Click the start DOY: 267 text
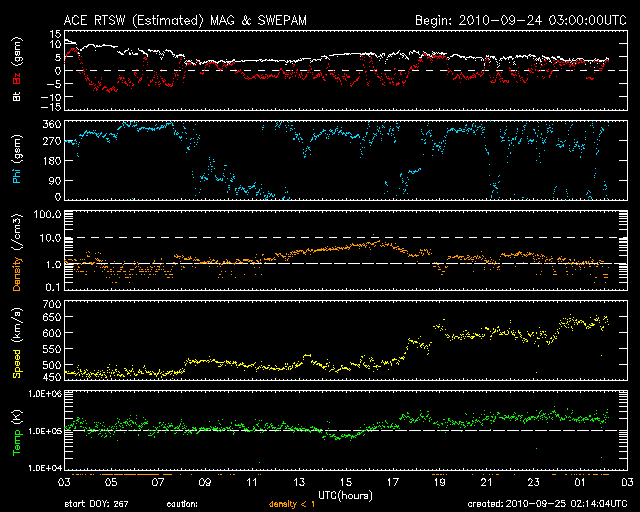The width and height of the screenshot is (640, 512). pos(98,505)
